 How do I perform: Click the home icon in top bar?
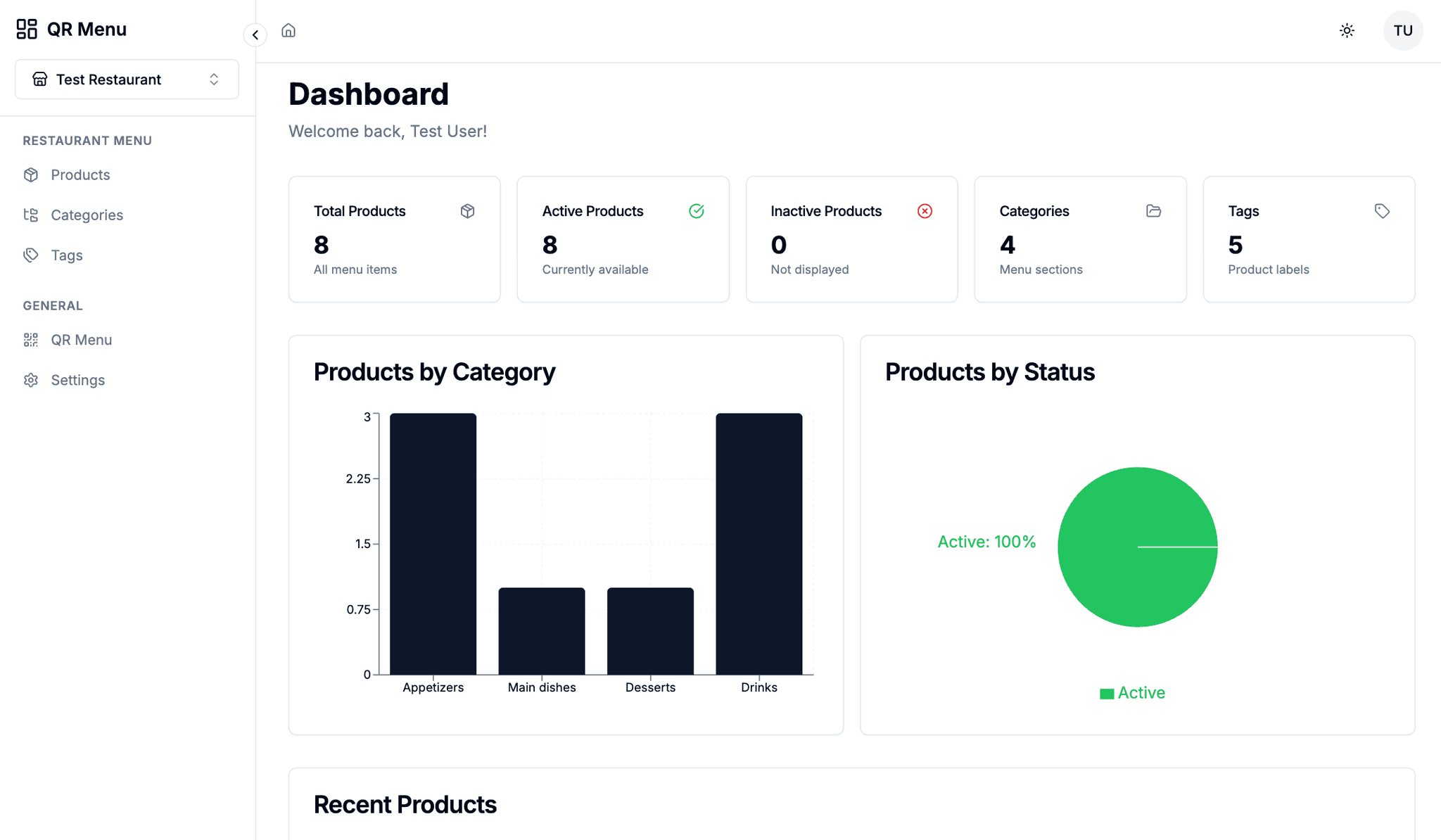(288, 30)
